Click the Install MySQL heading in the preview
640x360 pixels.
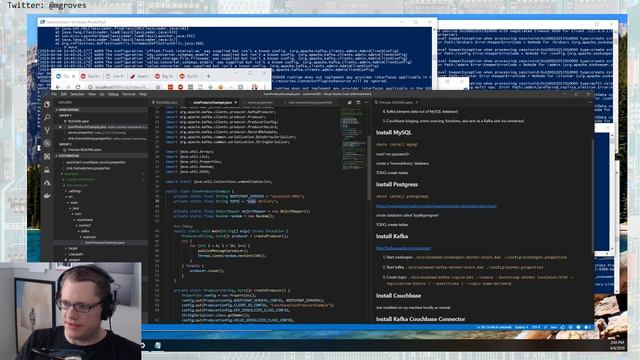(x=393, y=133)
